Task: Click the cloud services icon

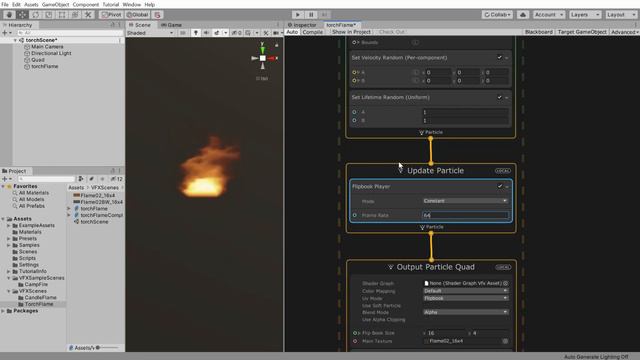Action: [522, 15]
